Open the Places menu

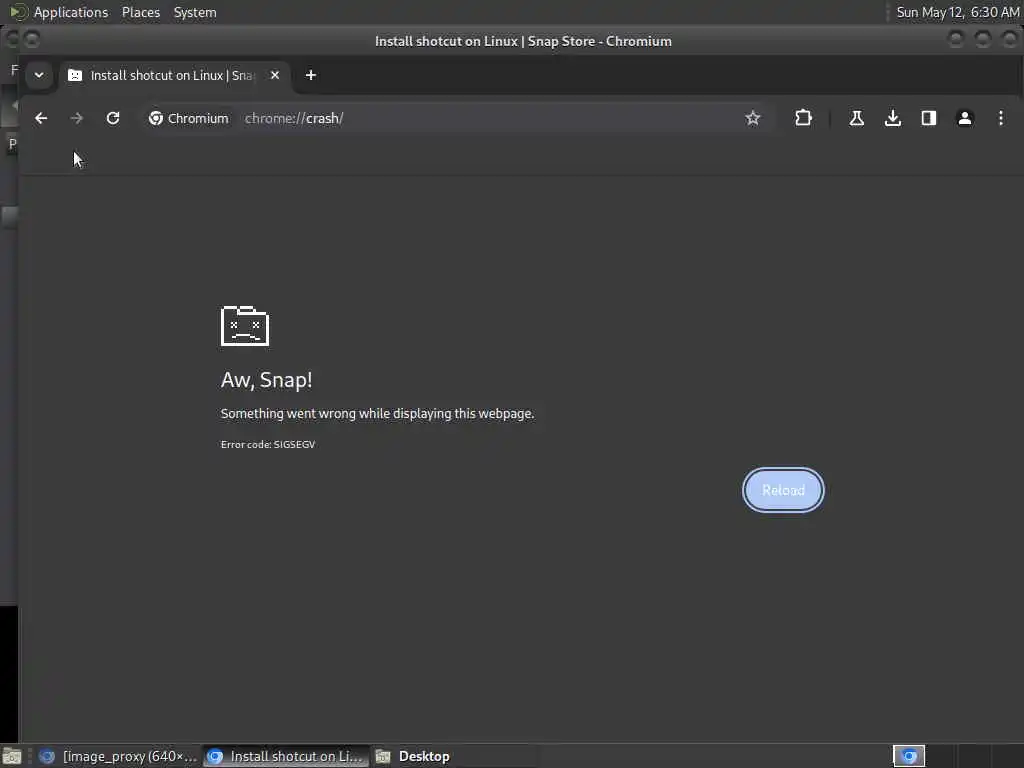click(x=141, y=12)
